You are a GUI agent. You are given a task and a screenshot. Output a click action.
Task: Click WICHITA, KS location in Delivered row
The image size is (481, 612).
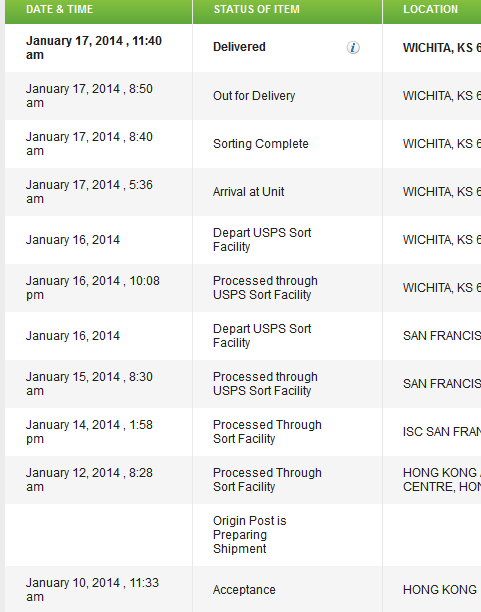[442, 48]
